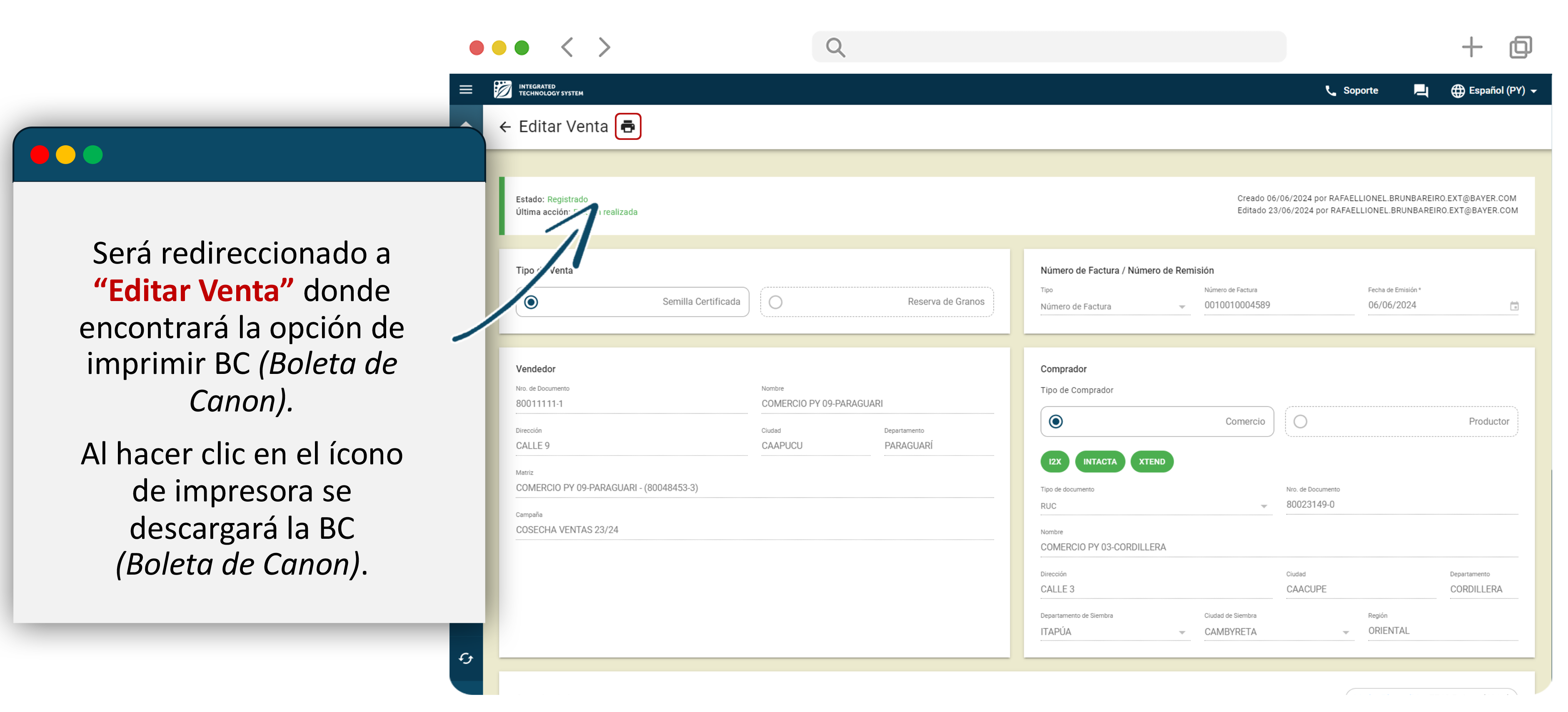Open a new browser tab with plus
Viewport: 1568px width, 712px height.
coord(1471,47)
